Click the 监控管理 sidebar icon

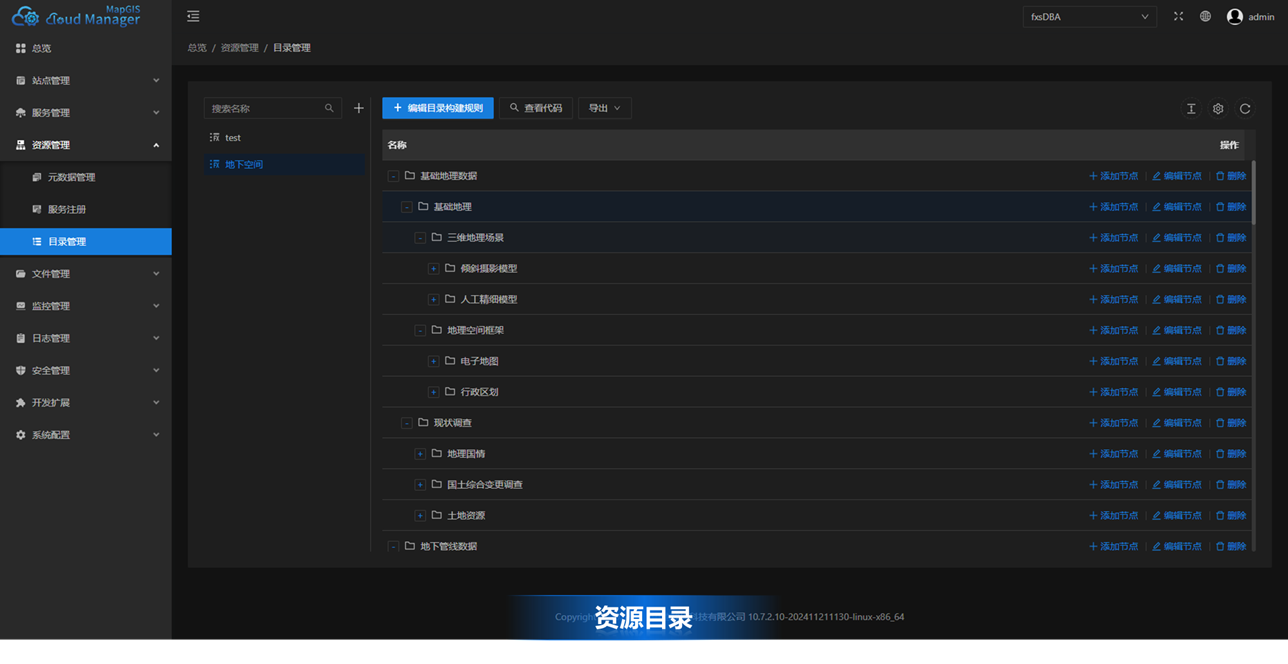(20, 306)
